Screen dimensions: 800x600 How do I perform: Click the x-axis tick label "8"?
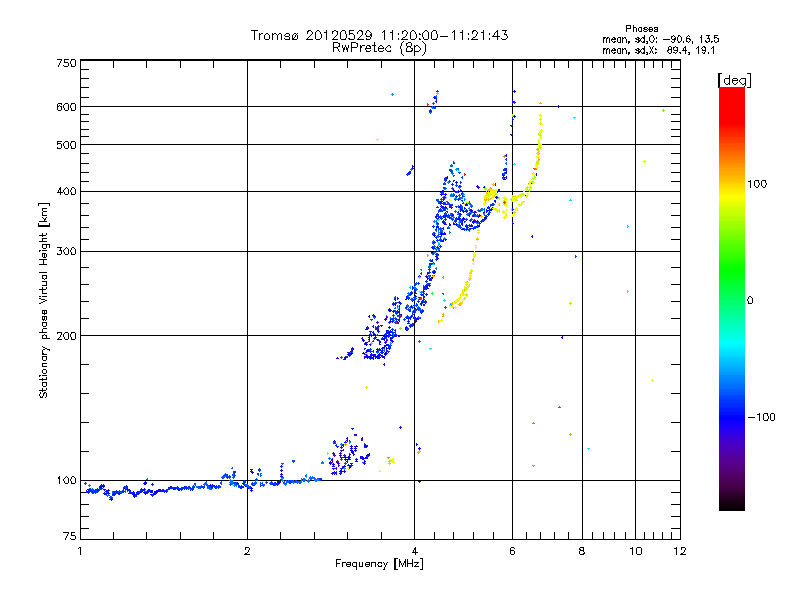tap(582, 552)
